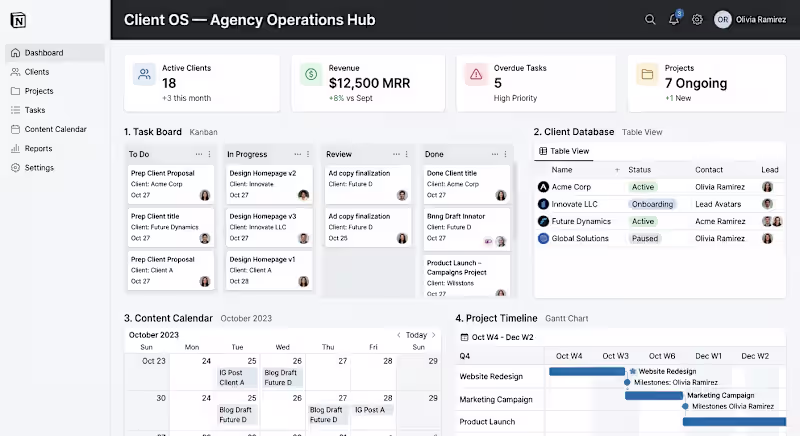Click the OR user avatar
800x436 pixels.
click(x=722, y=19)
